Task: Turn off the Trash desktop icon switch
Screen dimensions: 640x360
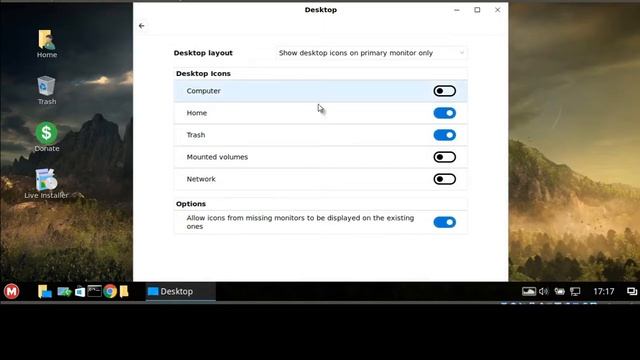Action: [444, 135]
